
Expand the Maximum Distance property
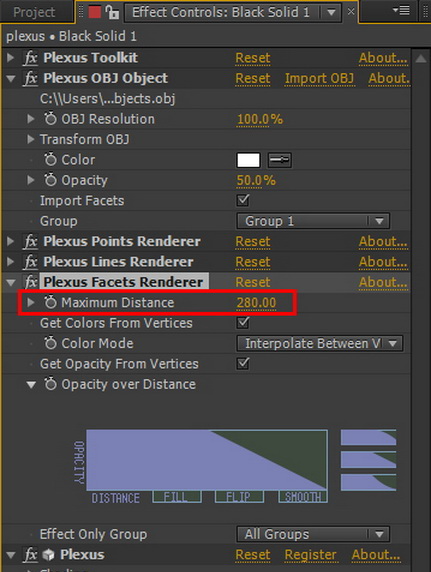click(31, 302)
